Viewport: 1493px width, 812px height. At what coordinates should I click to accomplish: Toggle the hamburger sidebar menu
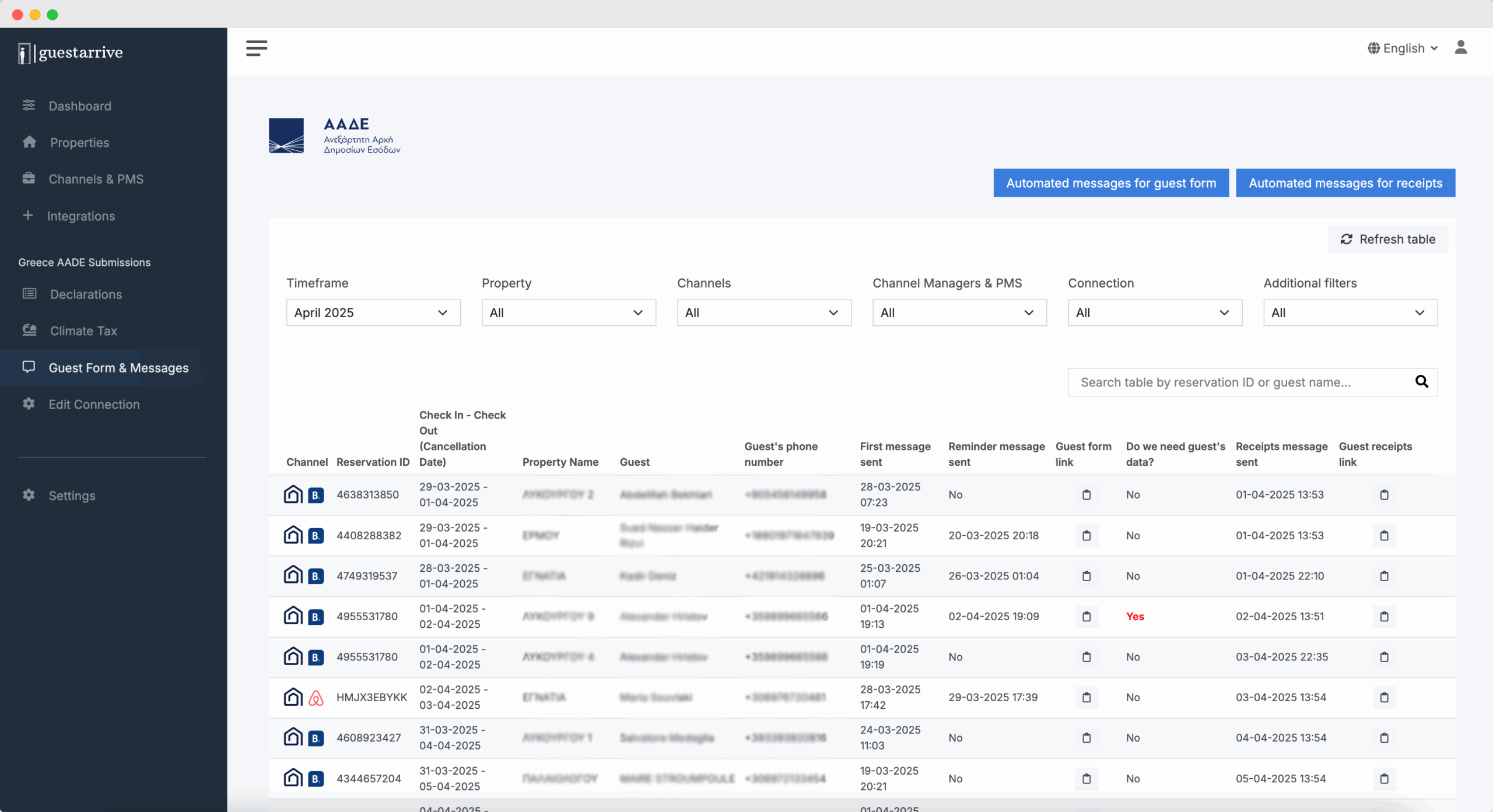pyautogui.click(x=257, y=48)
